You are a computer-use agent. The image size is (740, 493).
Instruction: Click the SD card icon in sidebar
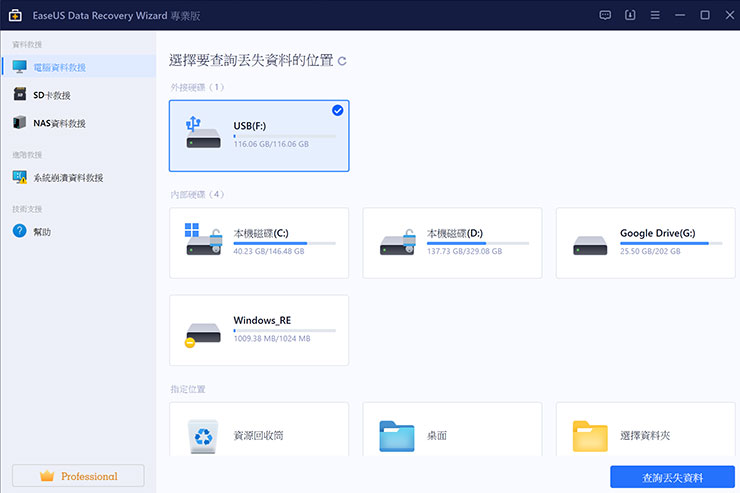20,94
